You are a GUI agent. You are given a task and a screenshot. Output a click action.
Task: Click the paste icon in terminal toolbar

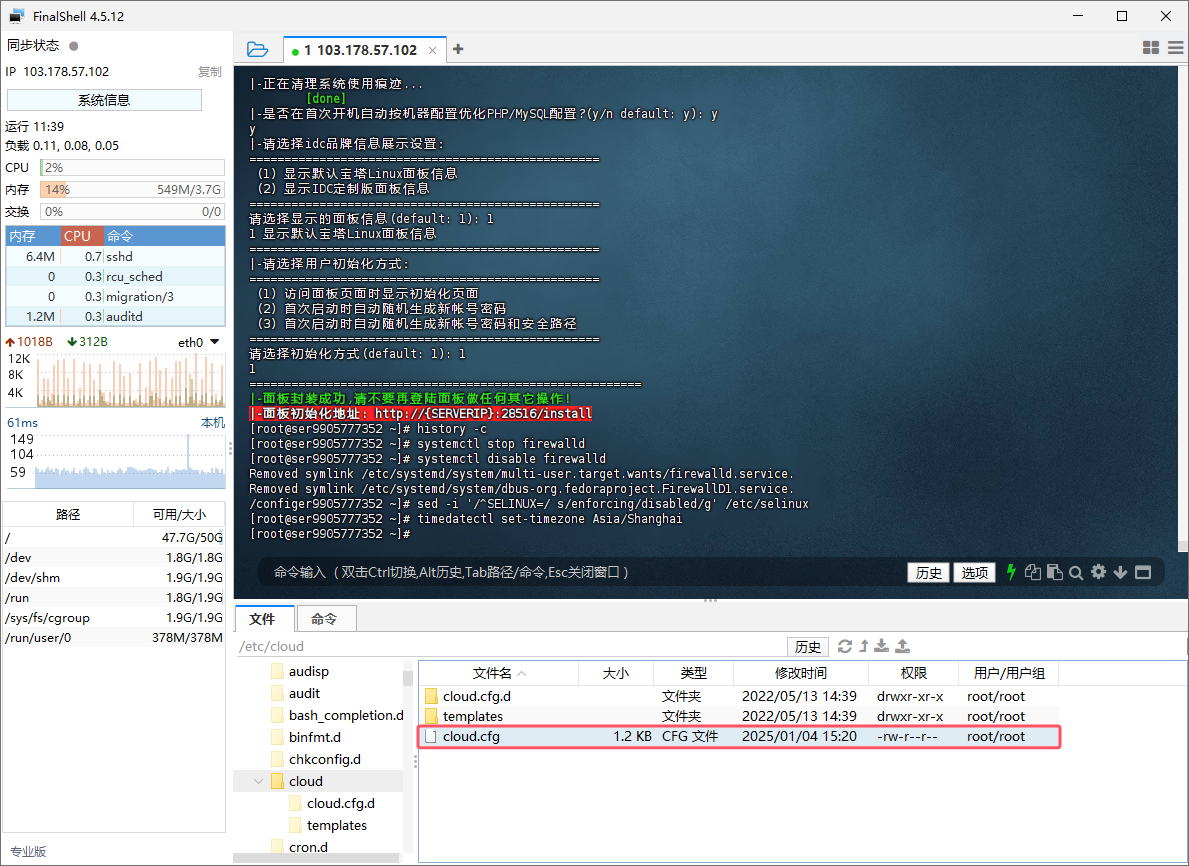point(1054,572)
